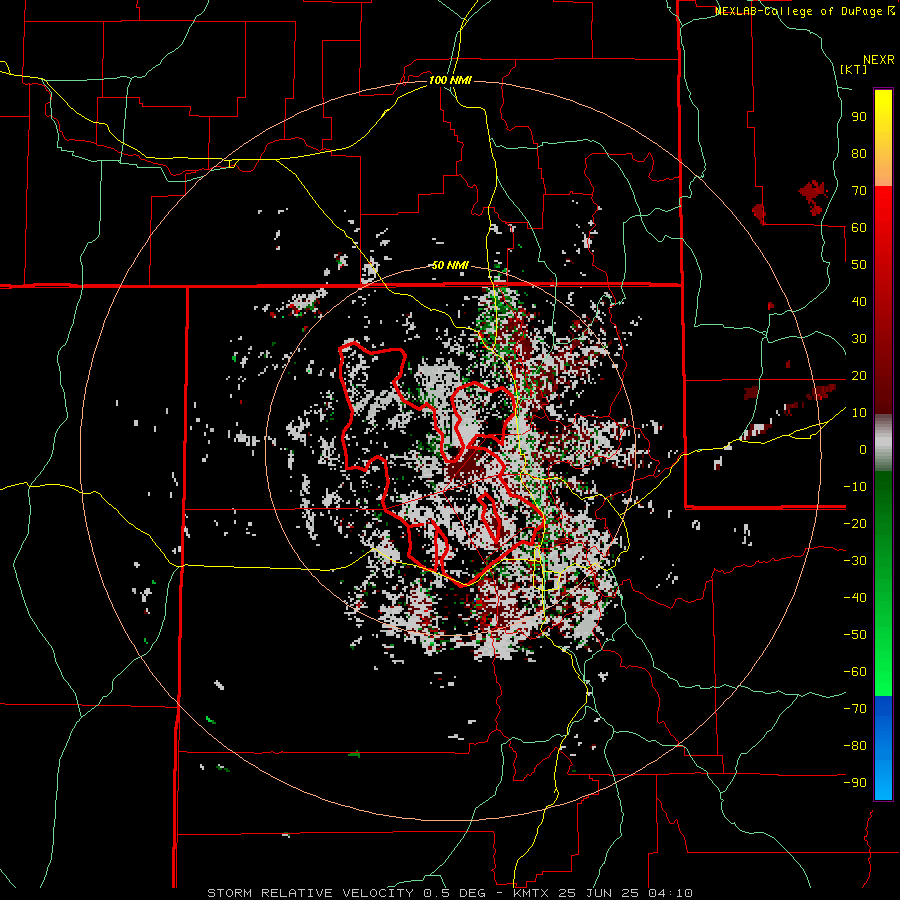Viewport: 900px width, 900px height.
Task: Select the -40 value on the velocity scale
Action: (x=855, y=598)
